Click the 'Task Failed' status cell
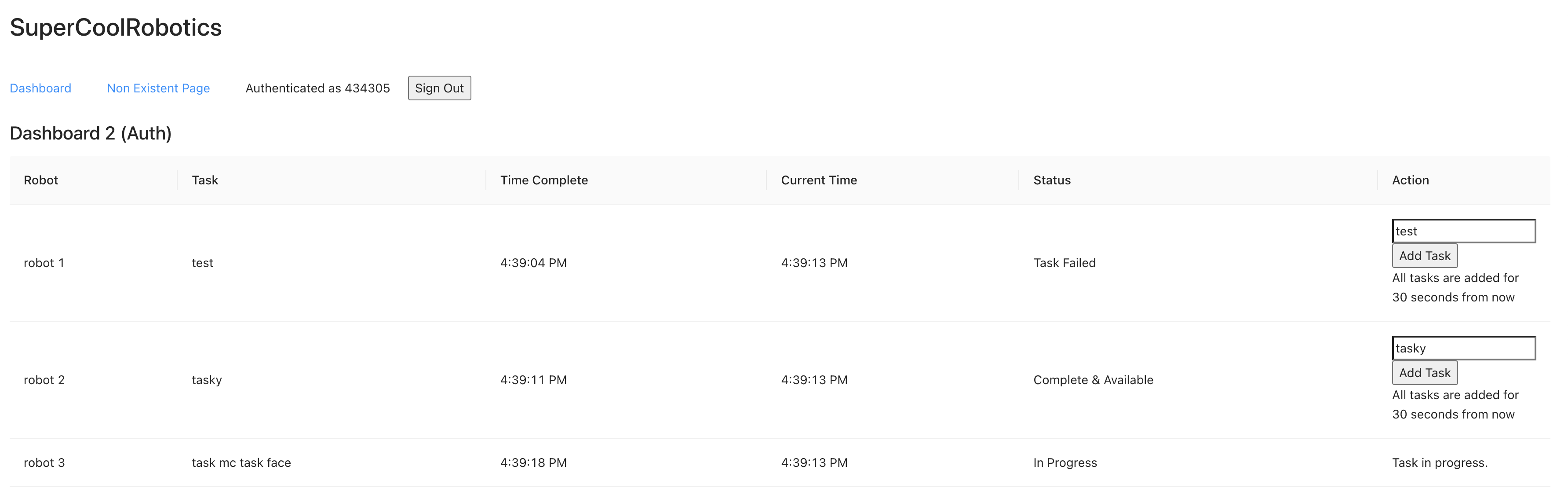Screen dimensions: 1568x492 pos(1064,263)
